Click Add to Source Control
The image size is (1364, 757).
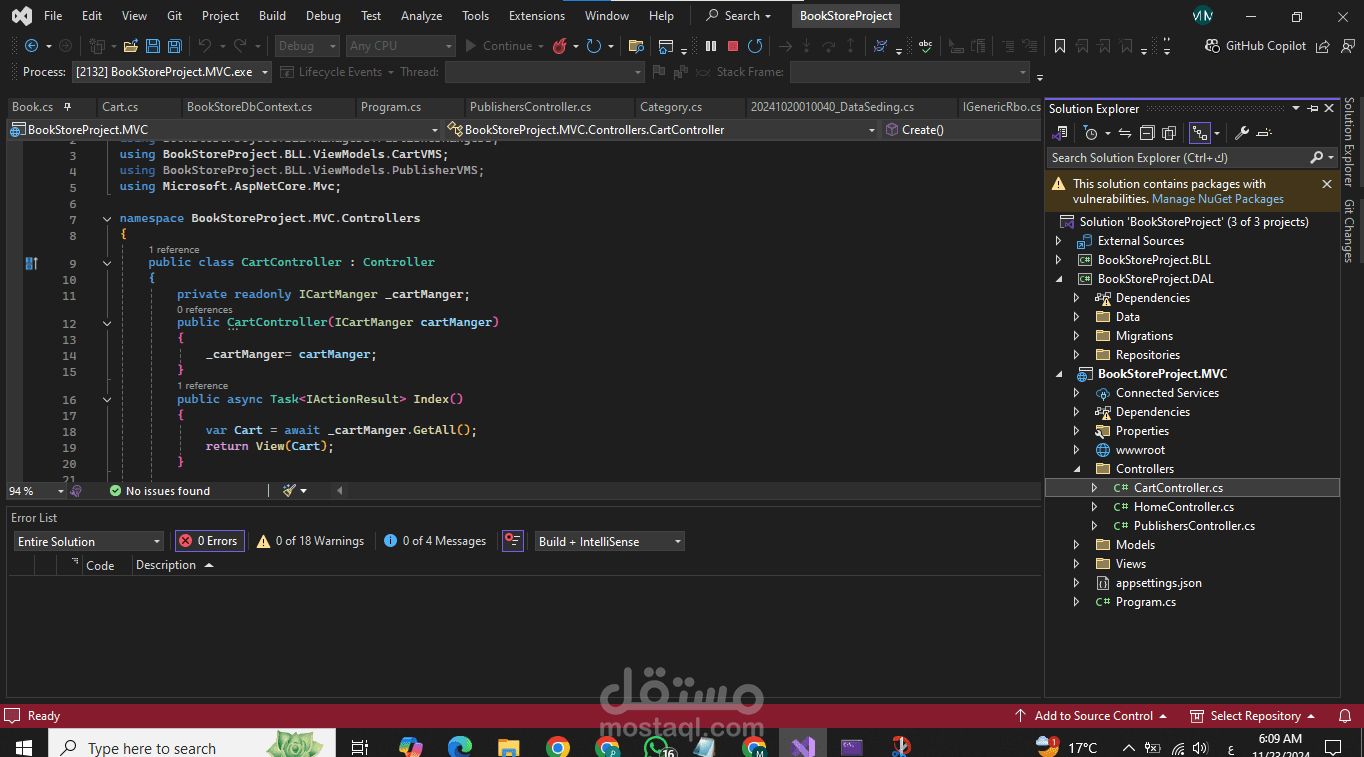1091,716
